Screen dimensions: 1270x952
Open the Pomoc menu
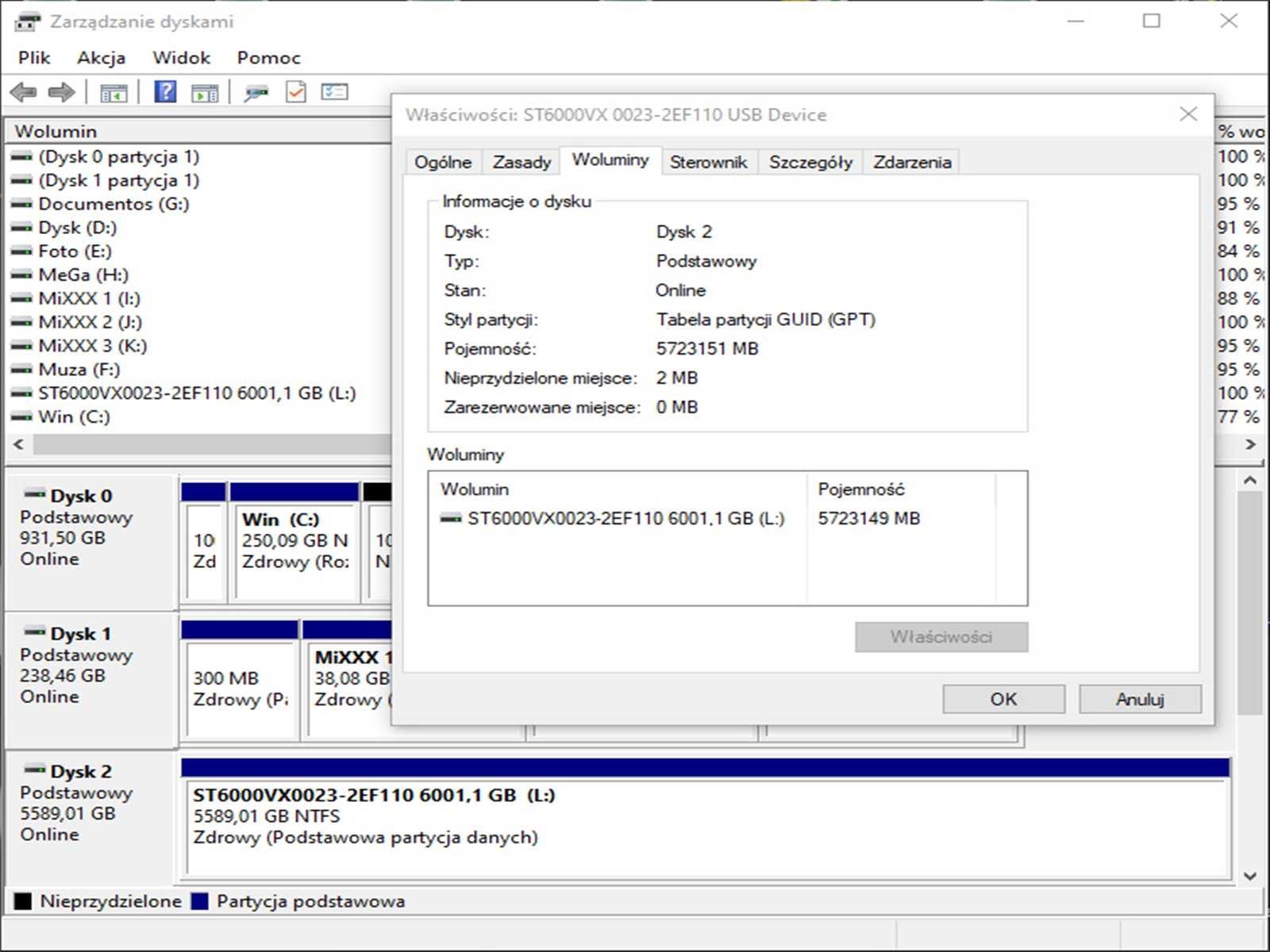tap(268, 58)
